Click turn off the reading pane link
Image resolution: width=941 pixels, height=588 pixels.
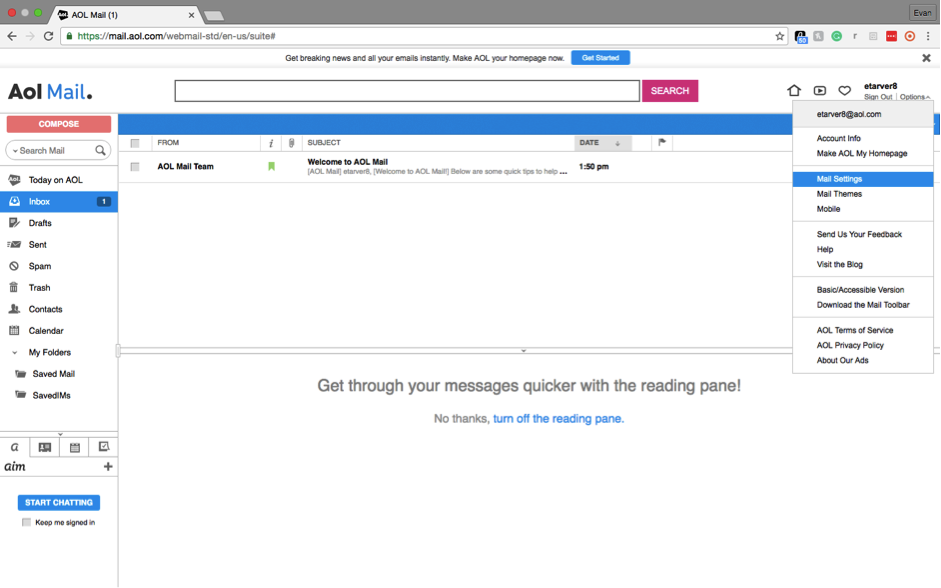560,418
